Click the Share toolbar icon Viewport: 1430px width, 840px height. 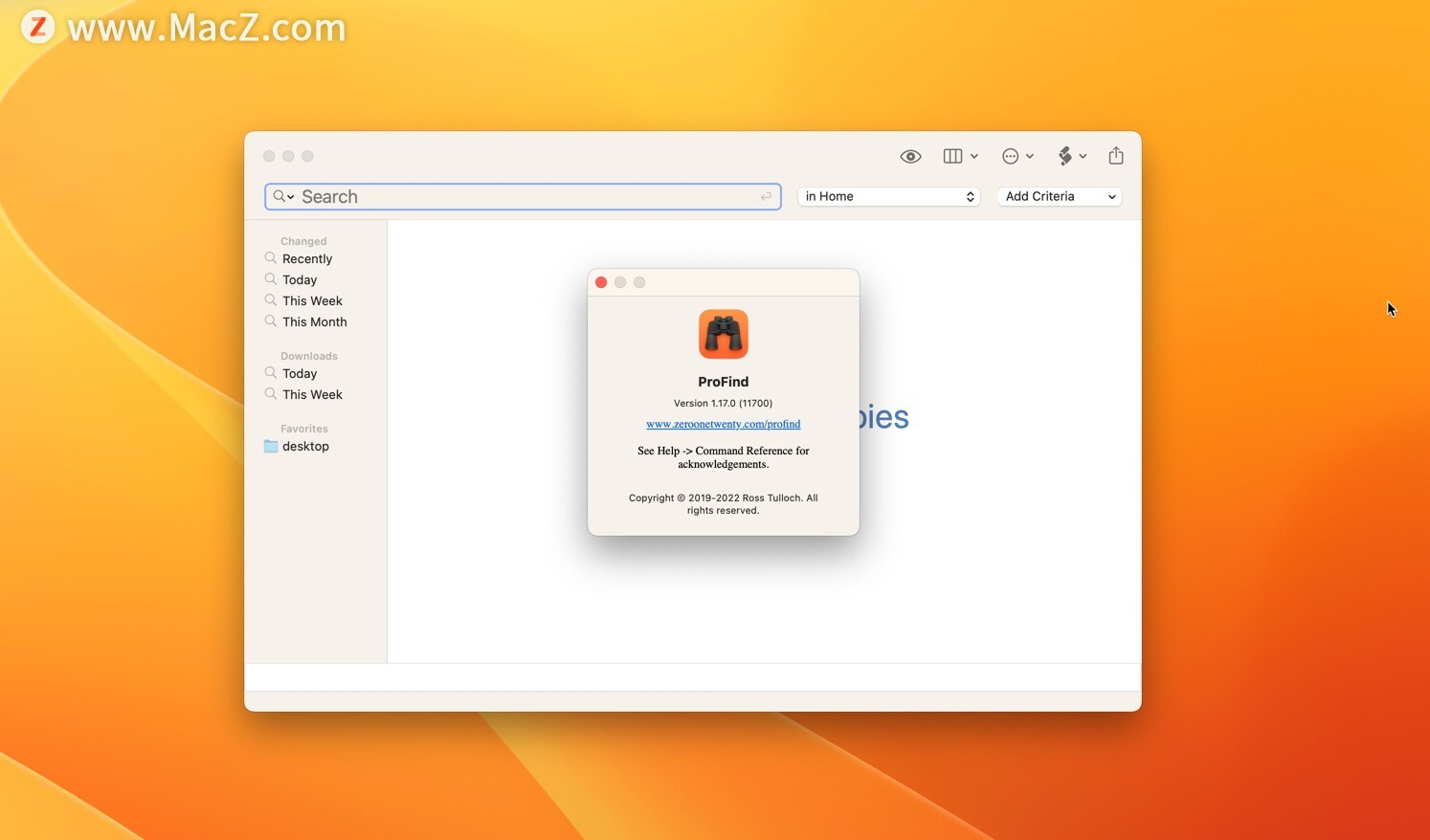1116,155
